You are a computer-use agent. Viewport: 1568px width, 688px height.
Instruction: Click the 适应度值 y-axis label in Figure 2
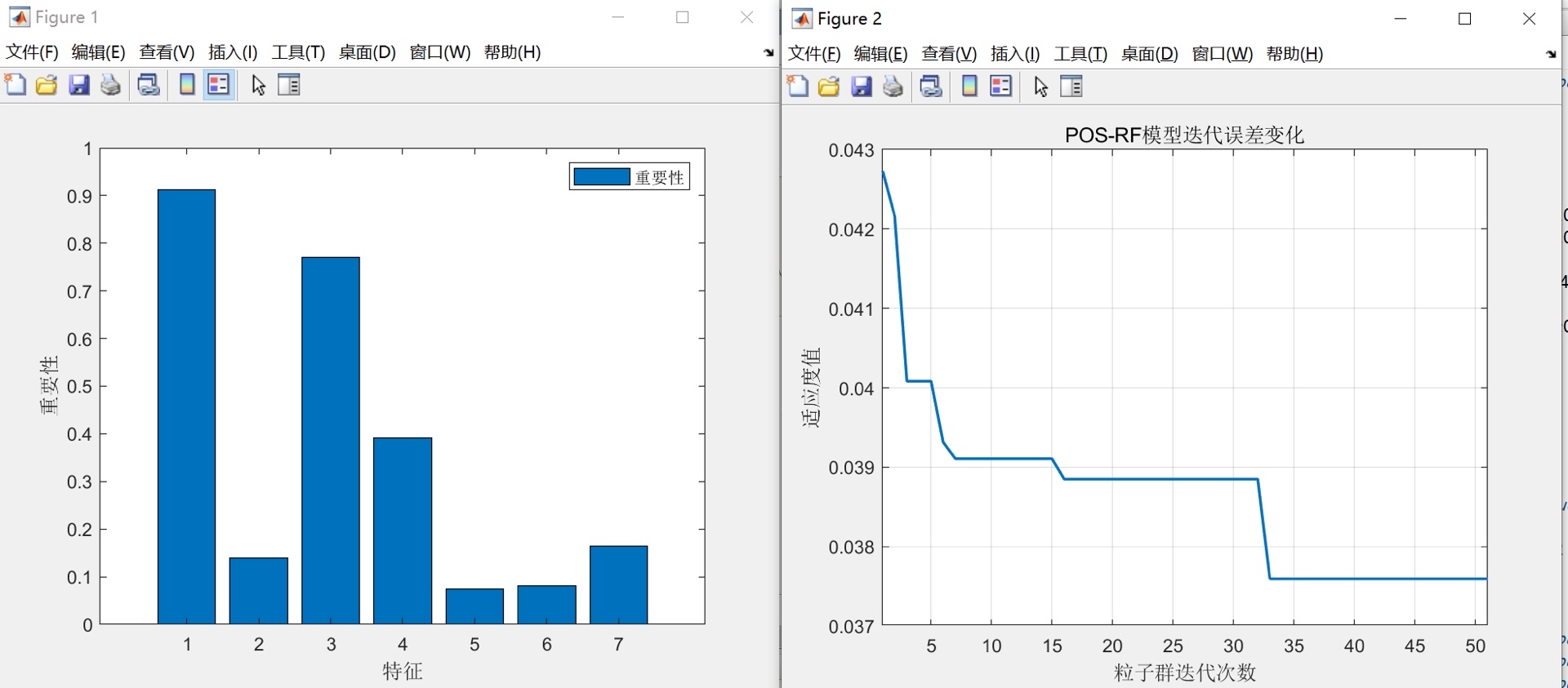810,388
